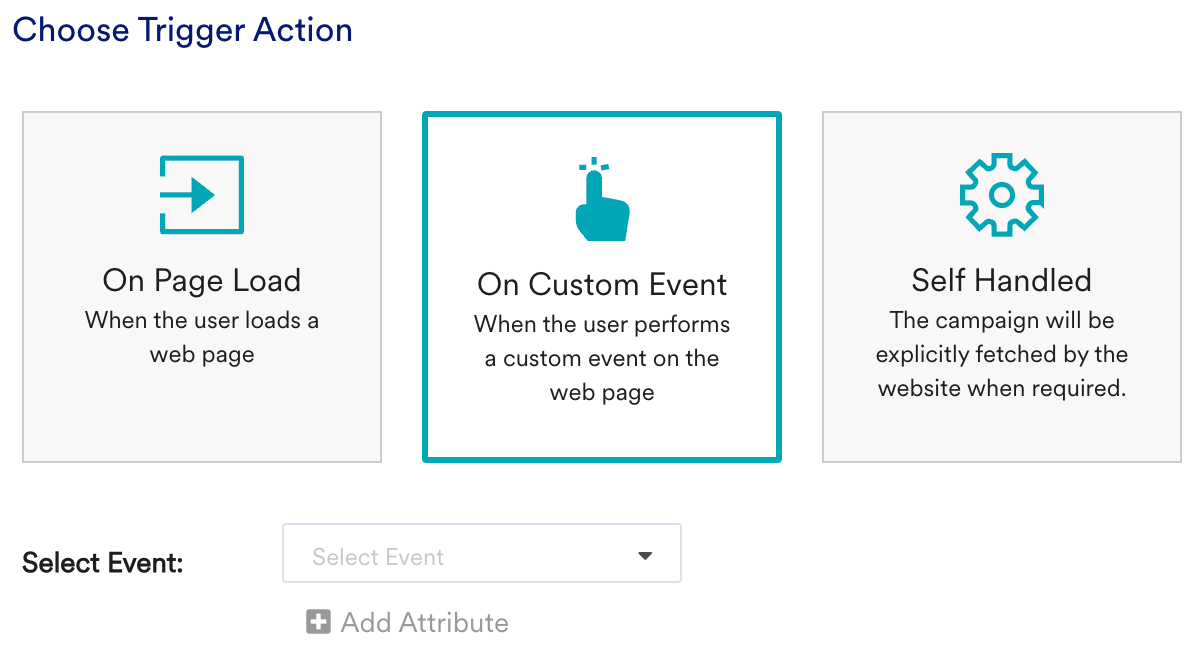This screenshot has width=1204, height=660.
Task: Expand the event list combo box
Action: pyautogui.click(x=480, y=553)
